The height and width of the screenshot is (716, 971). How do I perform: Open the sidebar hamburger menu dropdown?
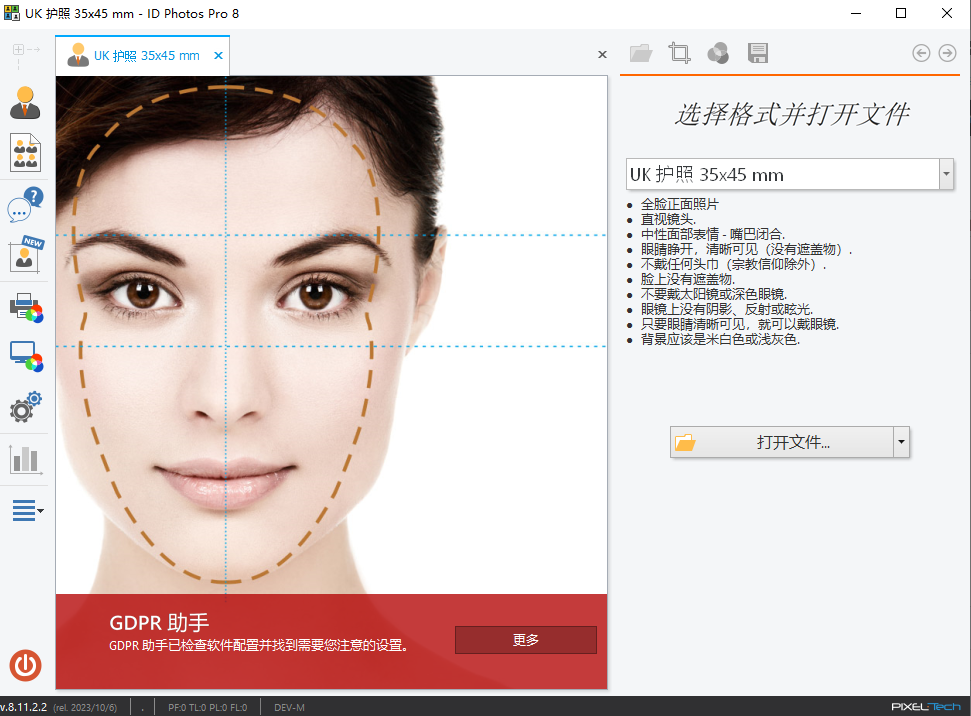(x=28, y=511)
